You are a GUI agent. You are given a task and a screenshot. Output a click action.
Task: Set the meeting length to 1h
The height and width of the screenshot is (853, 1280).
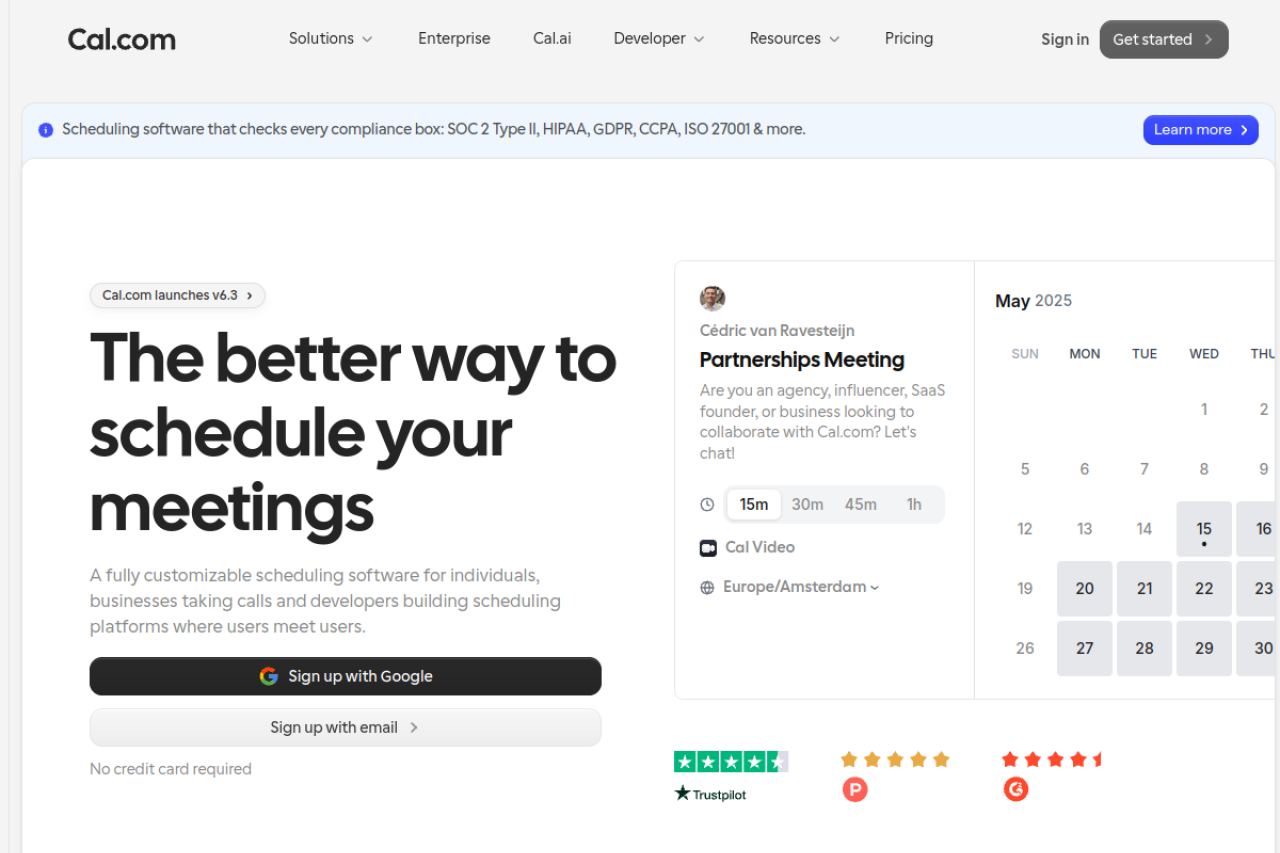914,505
